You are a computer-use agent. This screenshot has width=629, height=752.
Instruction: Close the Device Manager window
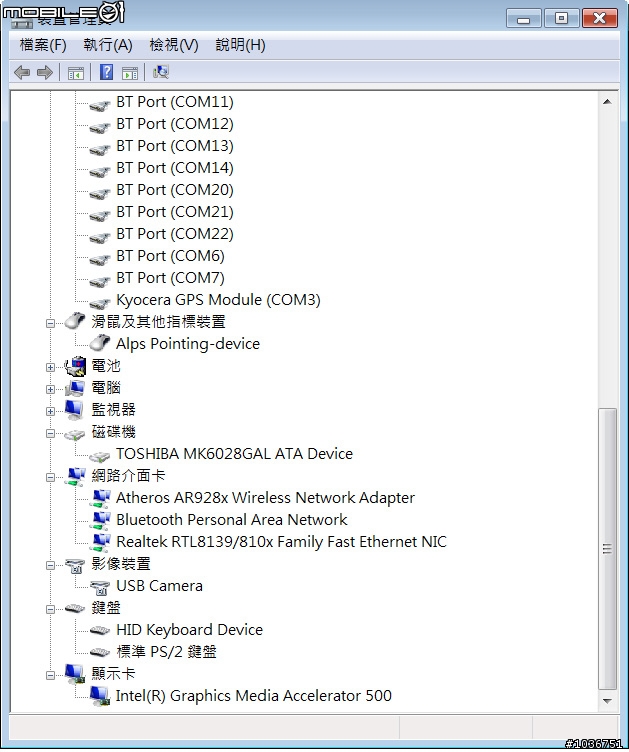599,19
